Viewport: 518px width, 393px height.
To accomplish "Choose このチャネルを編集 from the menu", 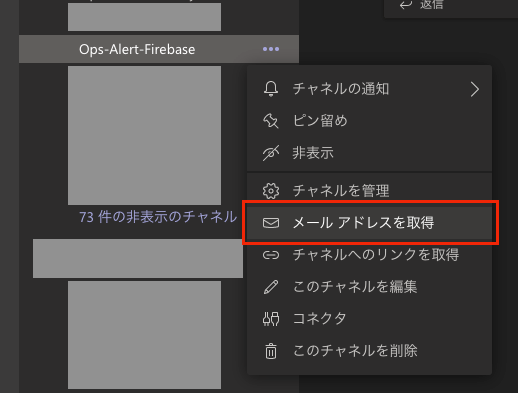I will (369, 287).
